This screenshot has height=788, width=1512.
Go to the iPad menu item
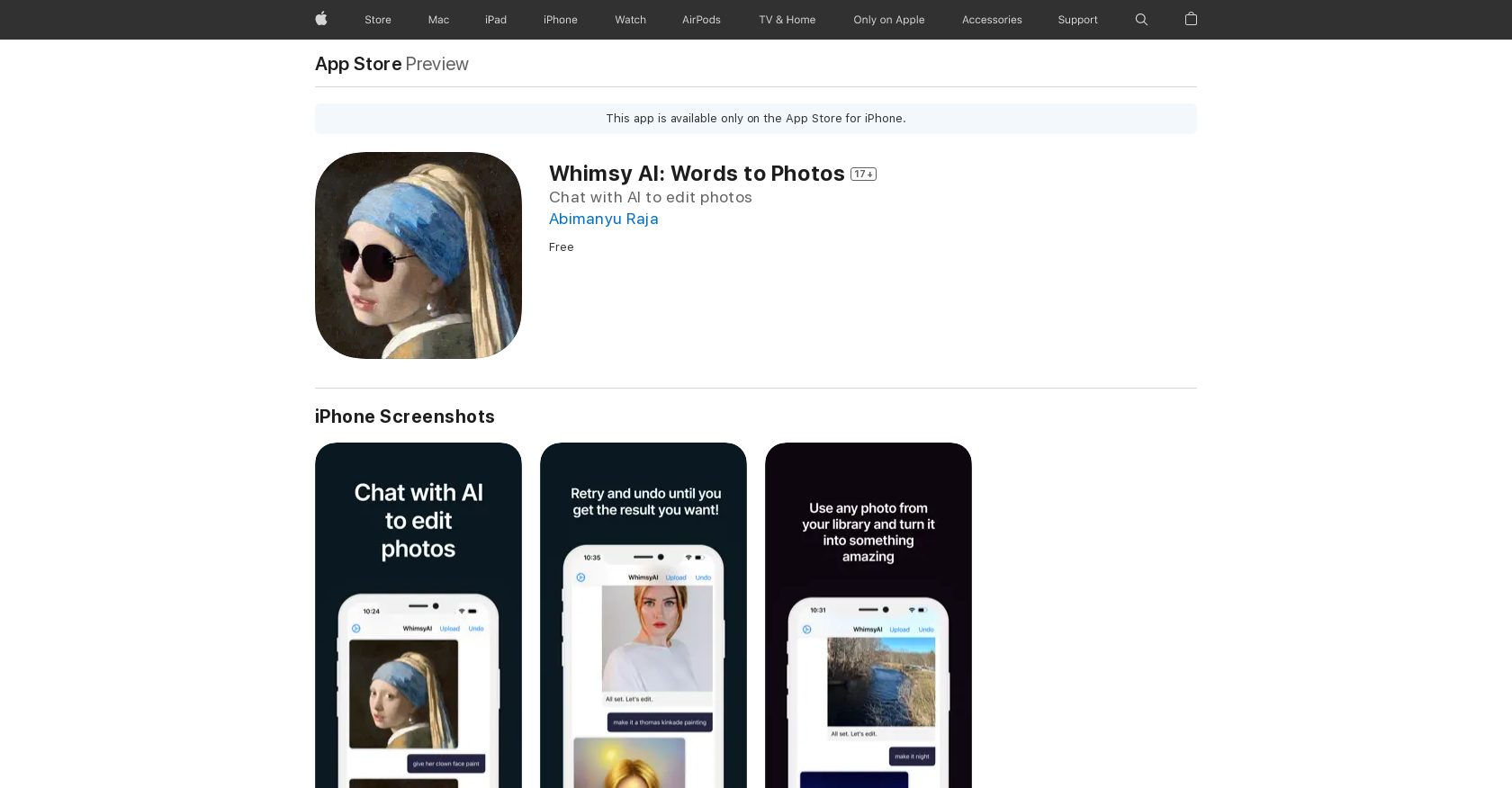click(496, 20)
